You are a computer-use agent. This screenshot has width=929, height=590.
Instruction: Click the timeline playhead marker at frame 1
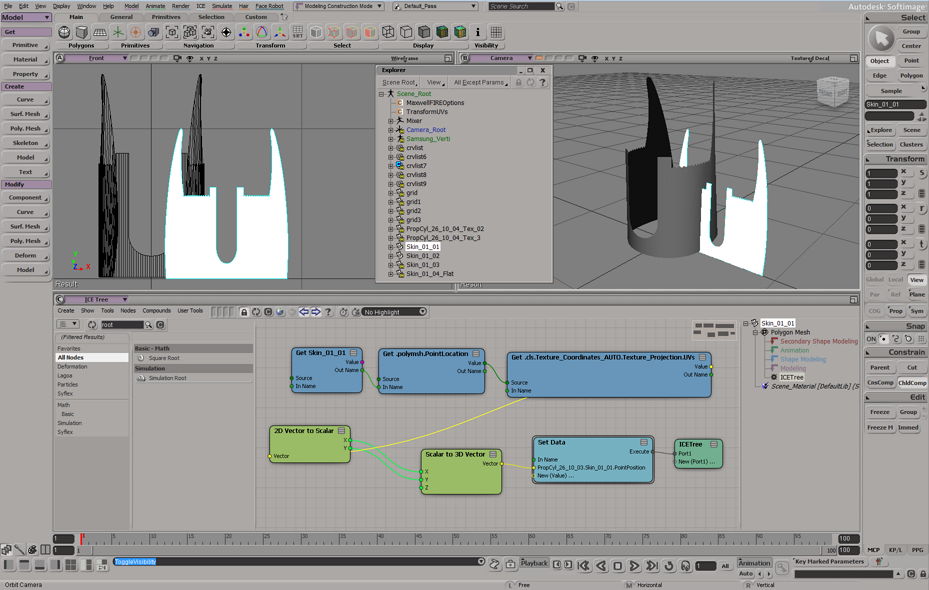tap(81, 538)
